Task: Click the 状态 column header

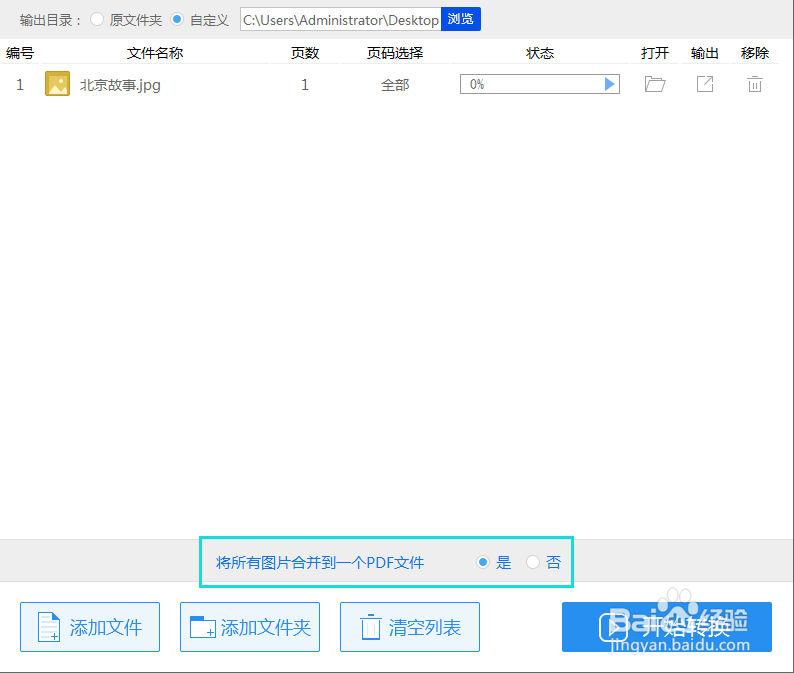Action: pos(540,53)
